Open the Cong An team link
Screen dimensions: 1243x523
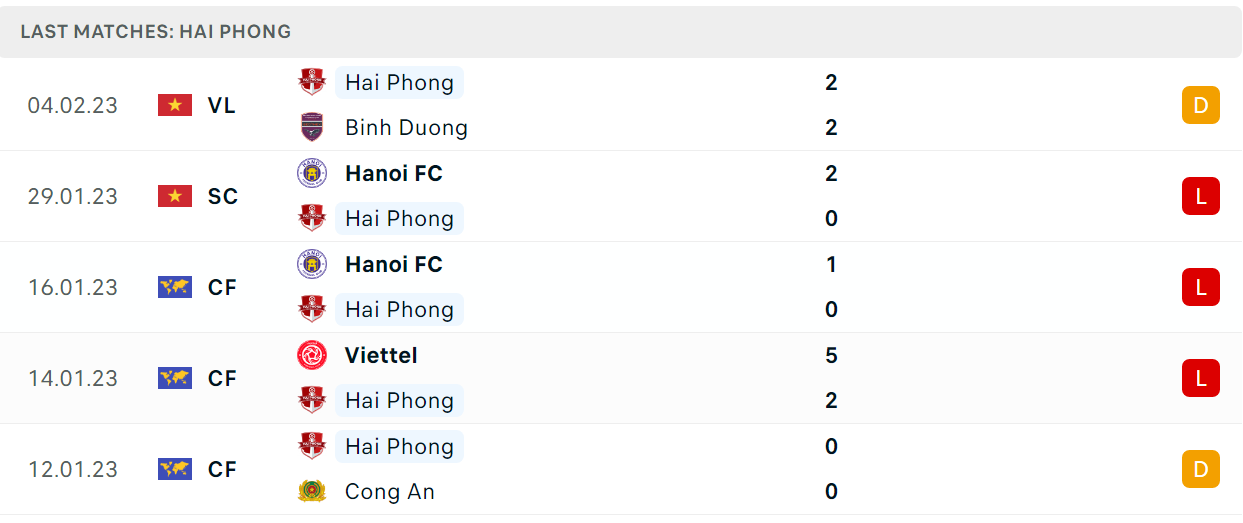coord(390,492)
